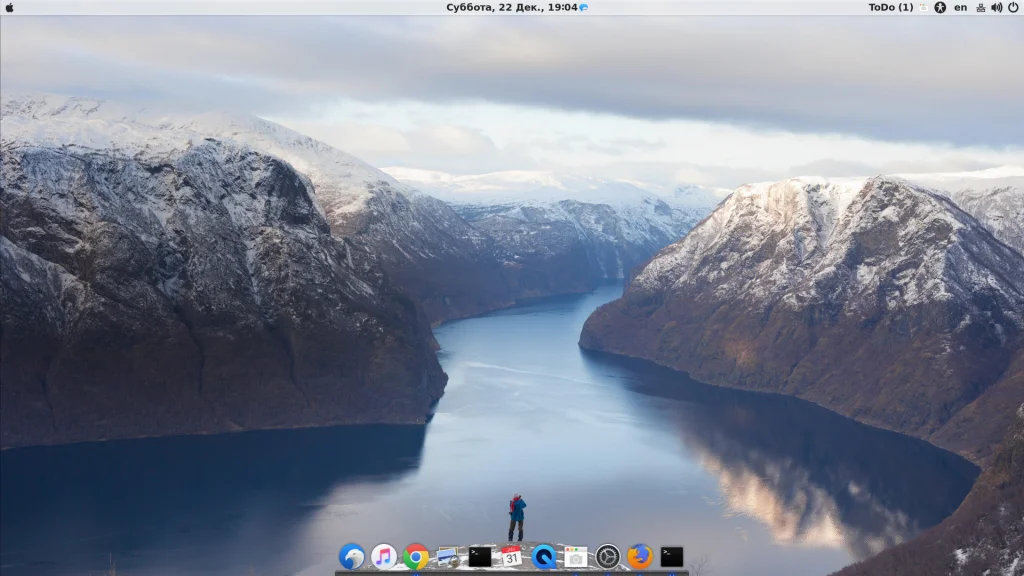Open the Screenshot tool in the dock
1024x576 pixels.
(576, 556)
